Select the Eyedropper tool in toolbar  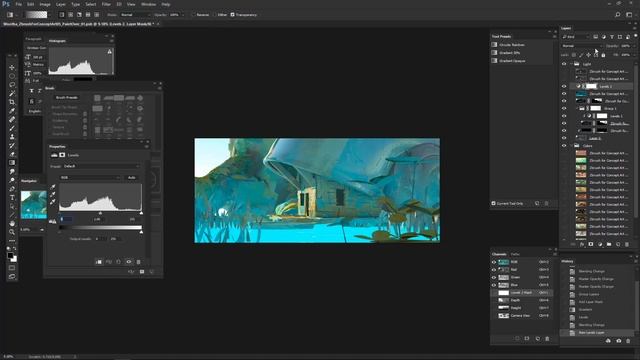click(12, 111)
